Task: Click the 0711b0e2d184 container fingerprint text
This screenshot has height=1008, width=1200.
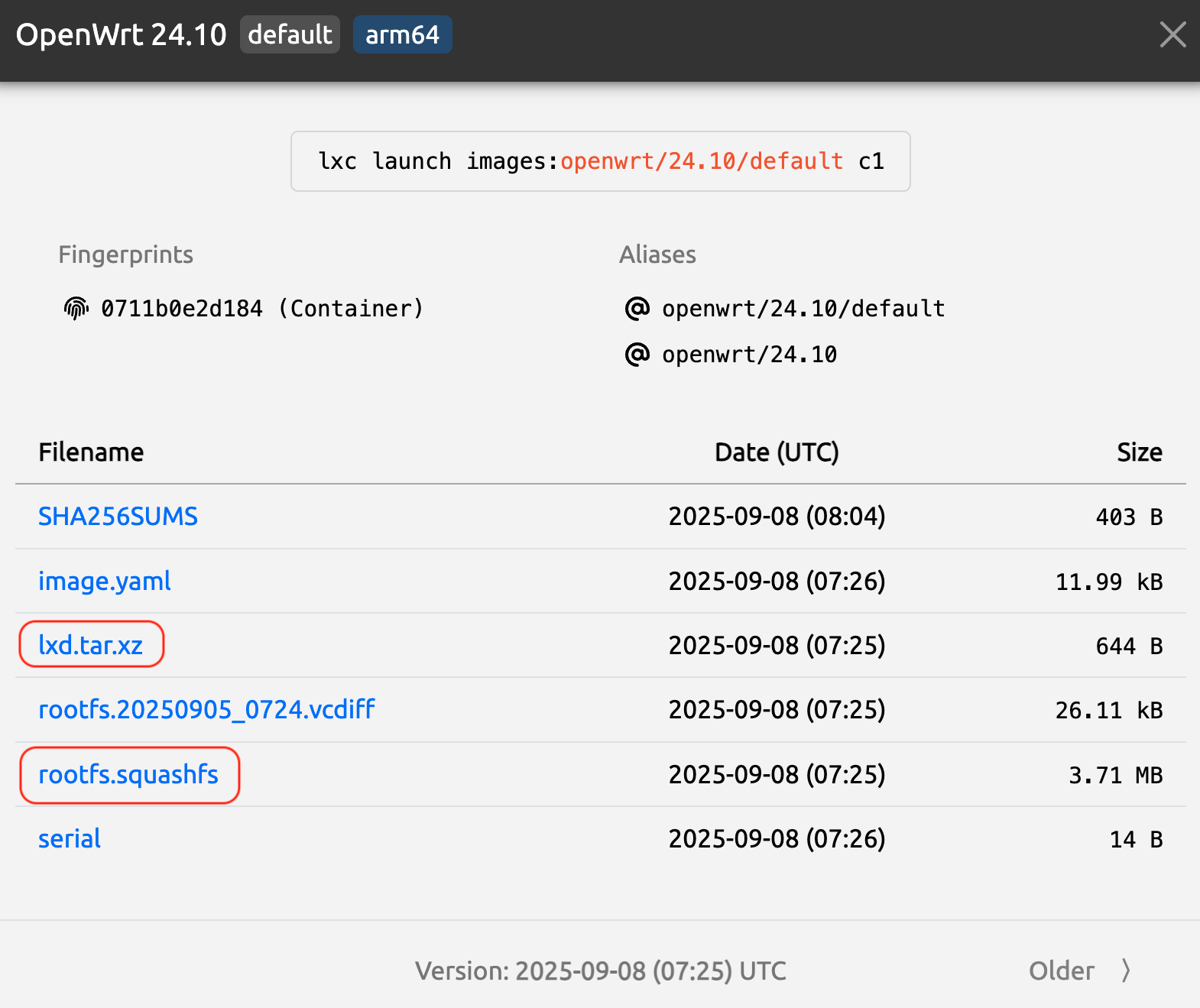Action: click(182, 309)
